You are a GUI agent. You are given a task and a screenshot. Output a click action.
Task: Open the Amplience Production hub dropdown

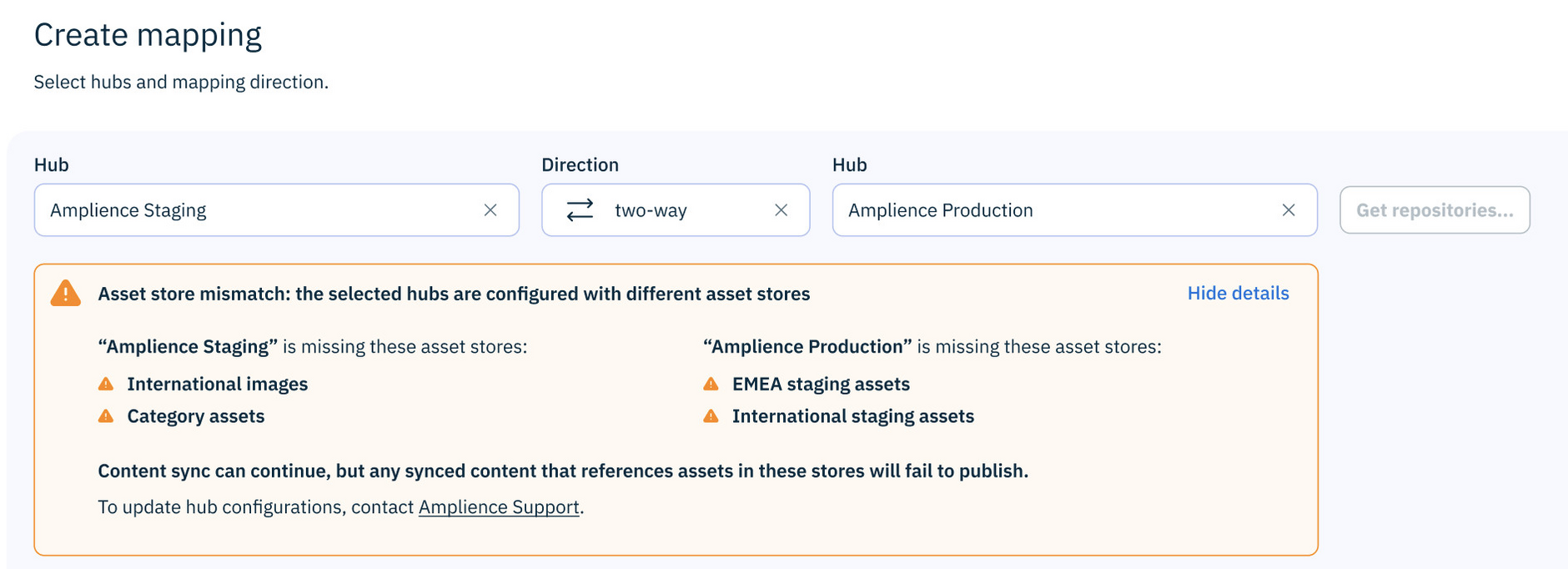1075,210
